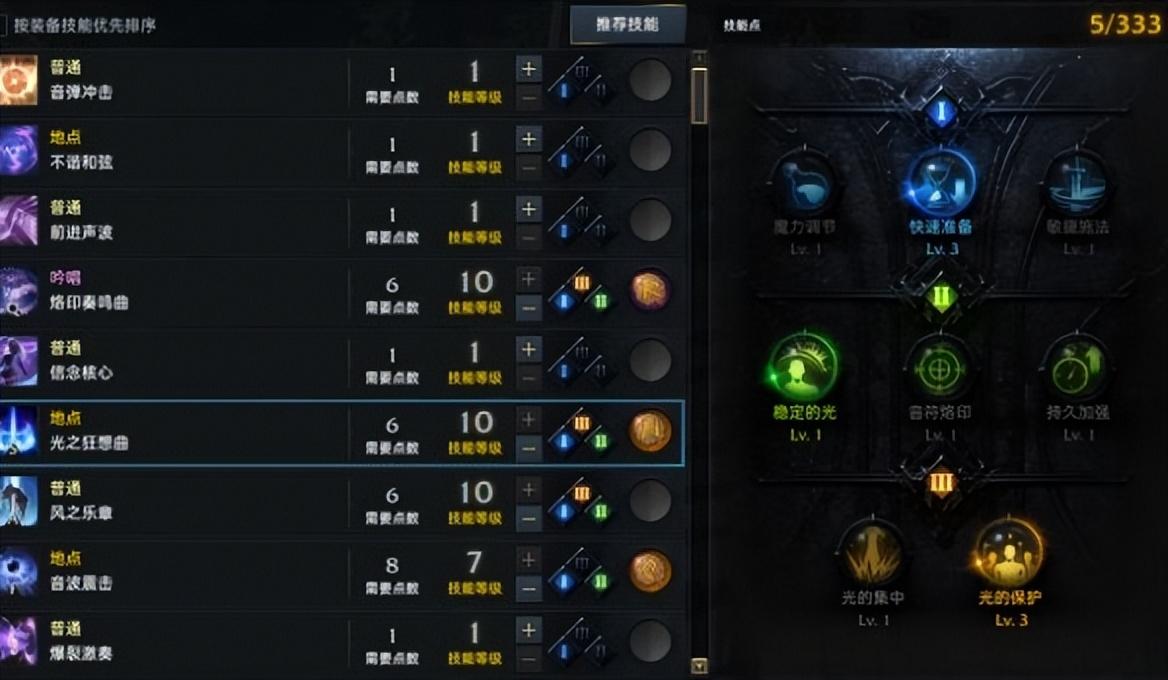
Task: Click the skill list scrollbar thumb
Action: click(x=699, y=95)
